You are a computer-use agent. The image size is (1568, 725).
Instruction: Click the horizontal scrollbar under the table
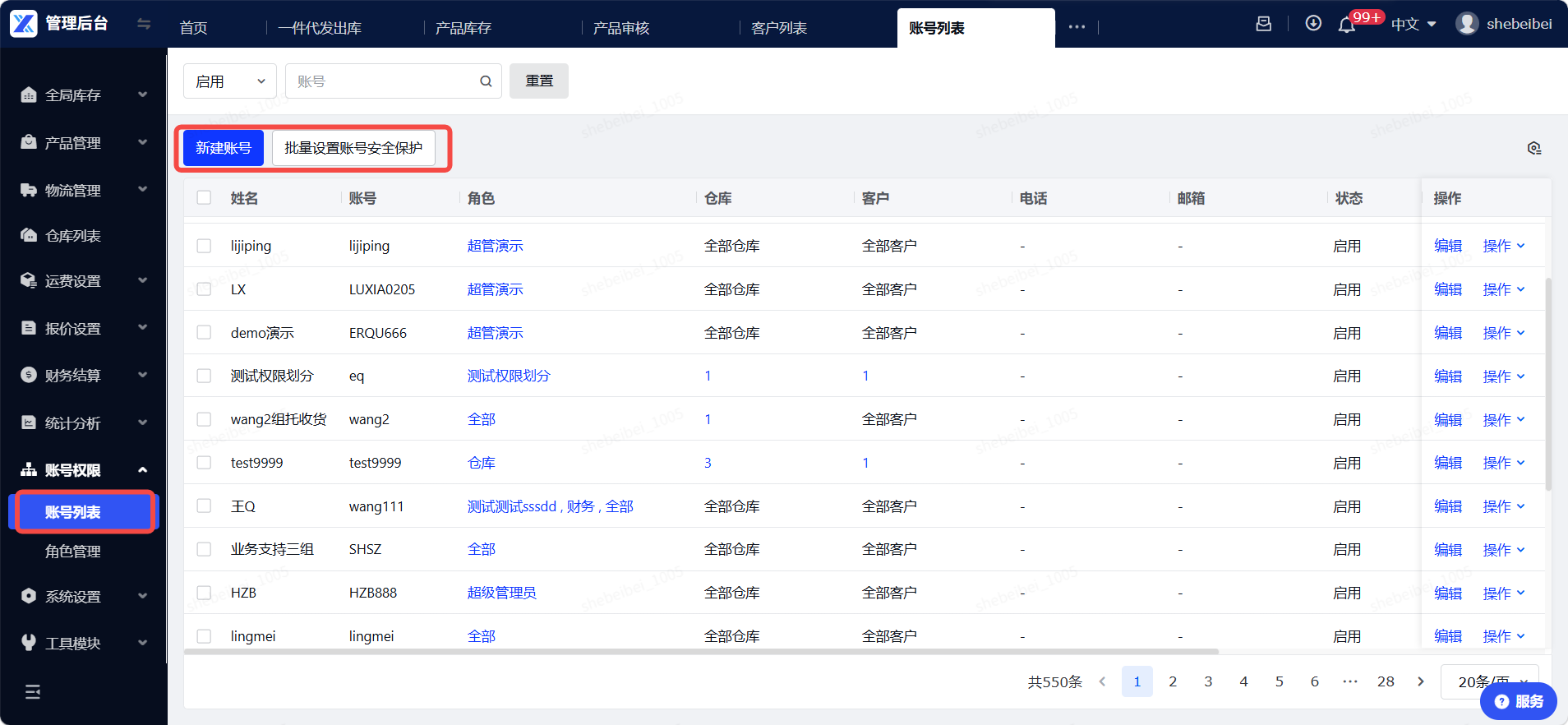(701, 652)
